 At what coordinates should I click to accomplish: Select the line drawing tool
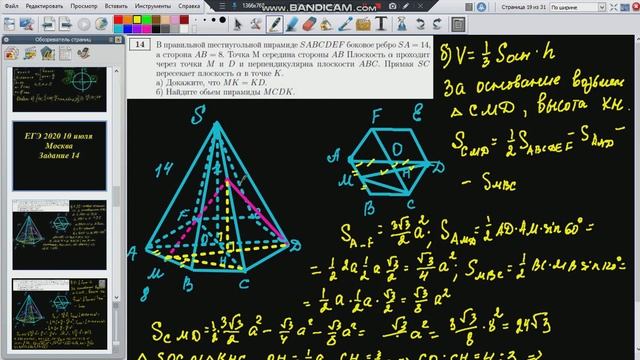[345, 24]
